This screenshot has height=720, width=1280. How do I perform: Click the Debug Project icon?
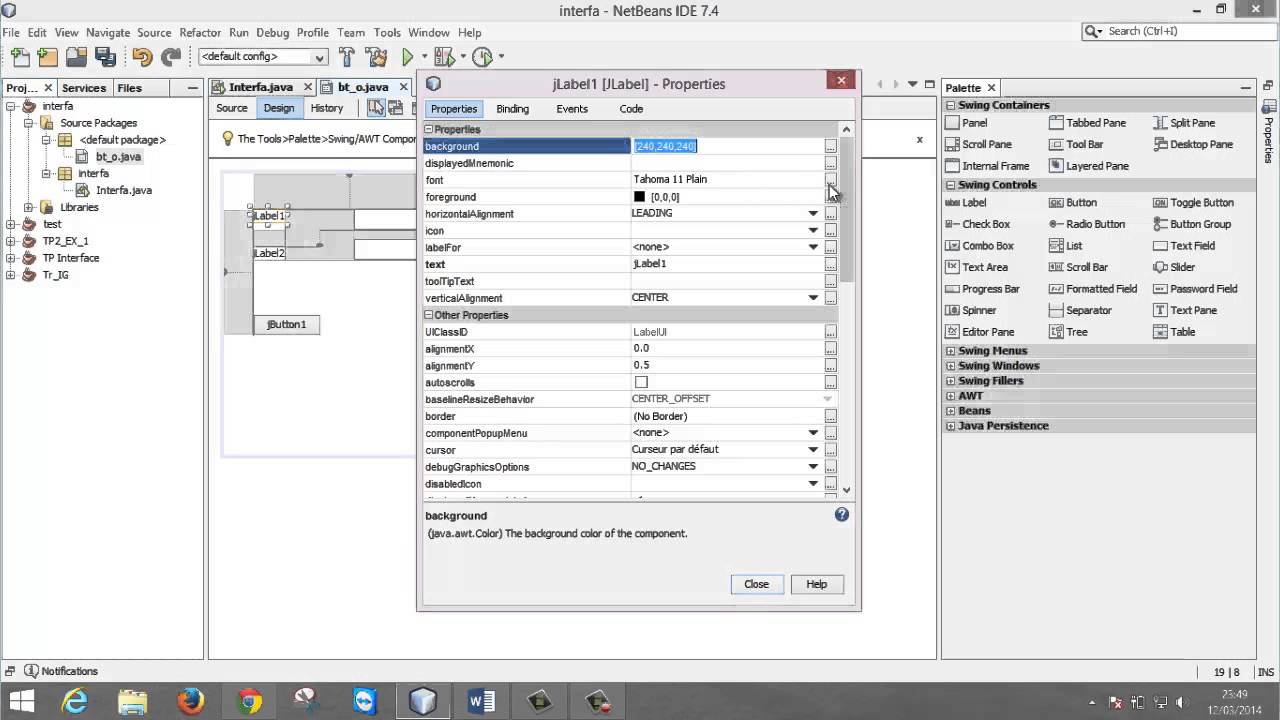click(x=444, y=57)
